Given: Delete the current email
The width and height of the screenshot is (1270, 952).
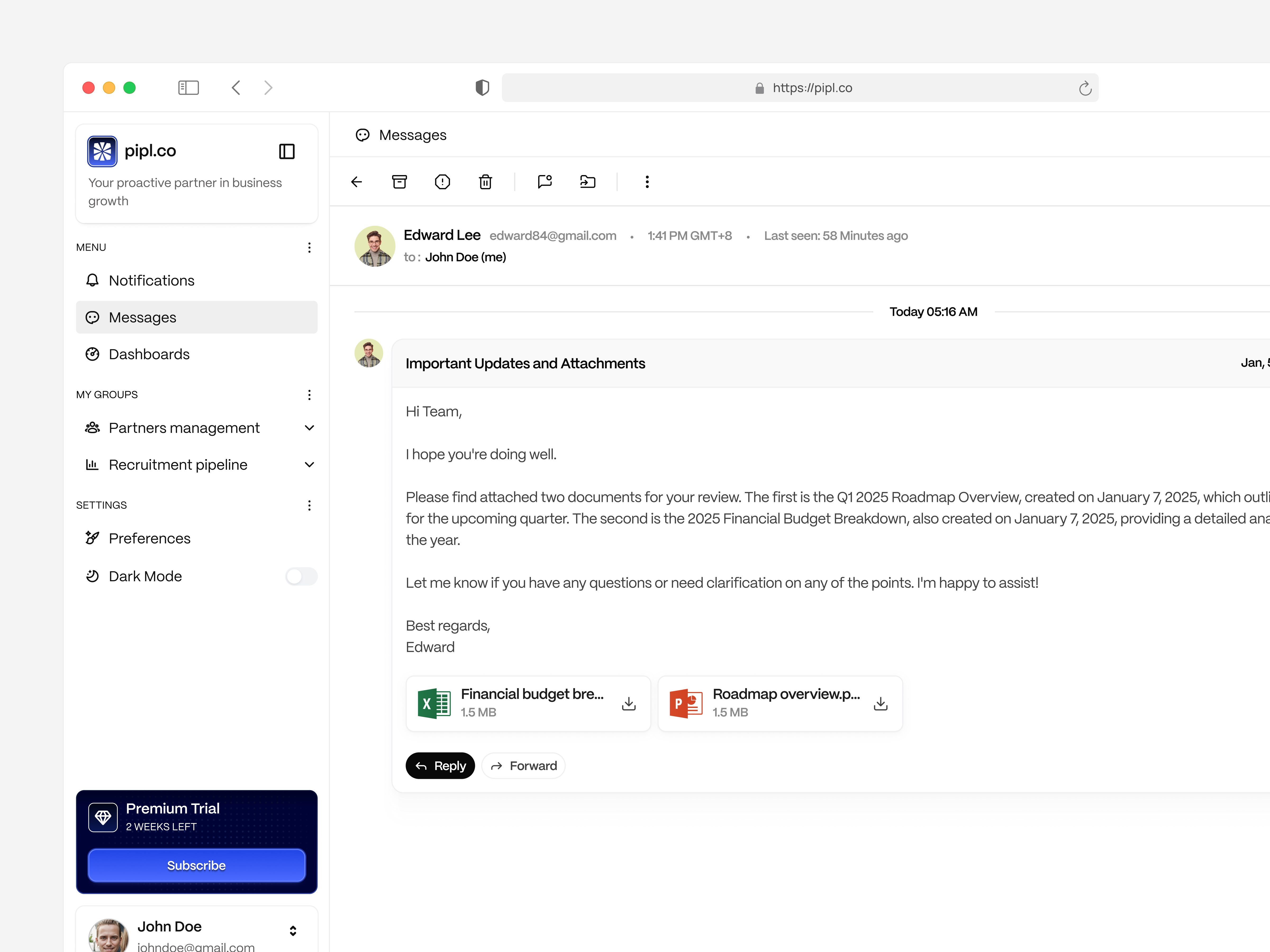Looking at the screenshot, I should (485, 181).
